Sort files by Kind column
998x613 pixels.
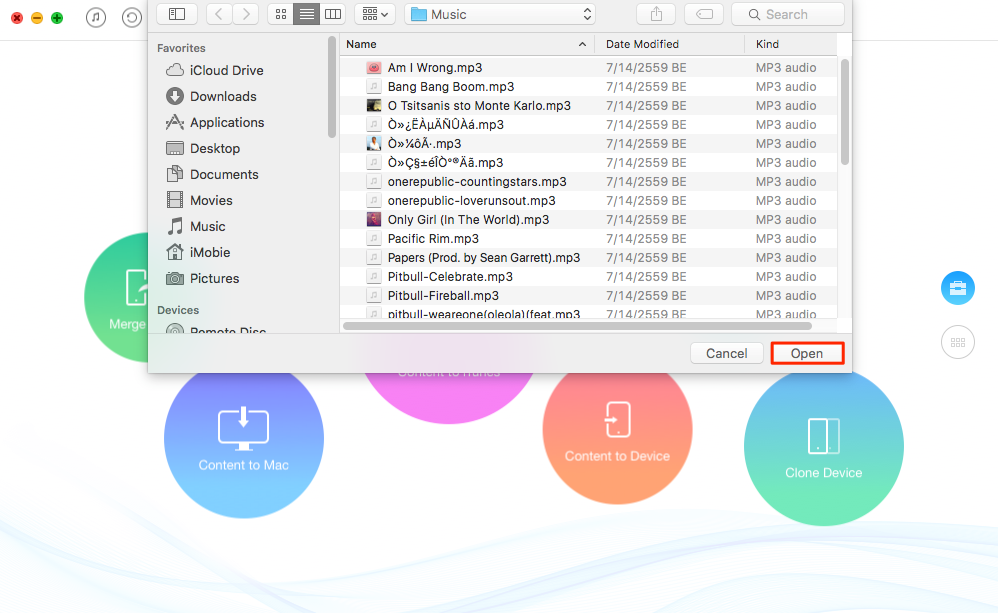click(791, 44)
